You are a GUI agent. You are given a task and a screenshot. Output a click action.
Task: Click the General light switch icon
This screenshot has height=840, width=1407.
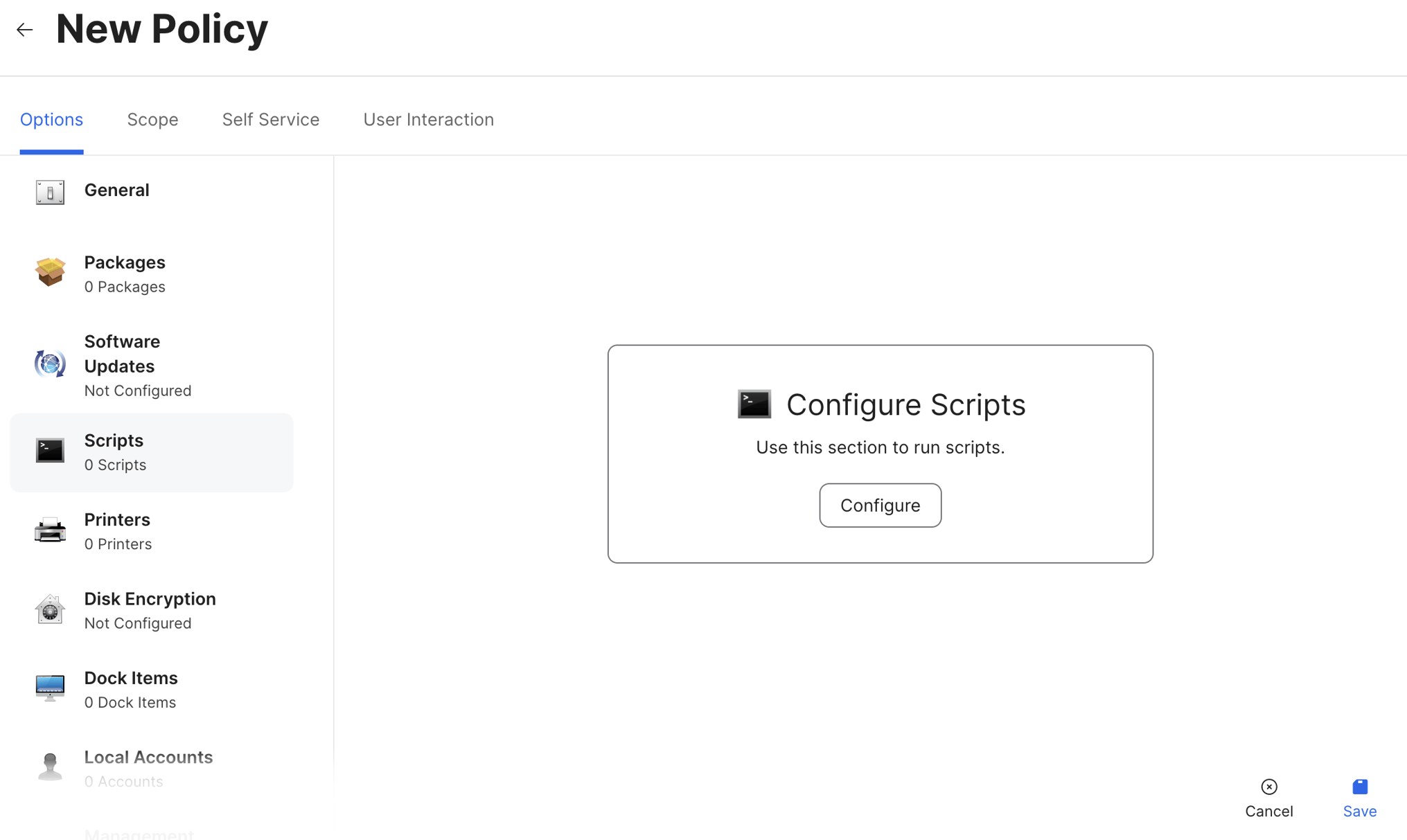pyautogui.click(x=50, y=192)
